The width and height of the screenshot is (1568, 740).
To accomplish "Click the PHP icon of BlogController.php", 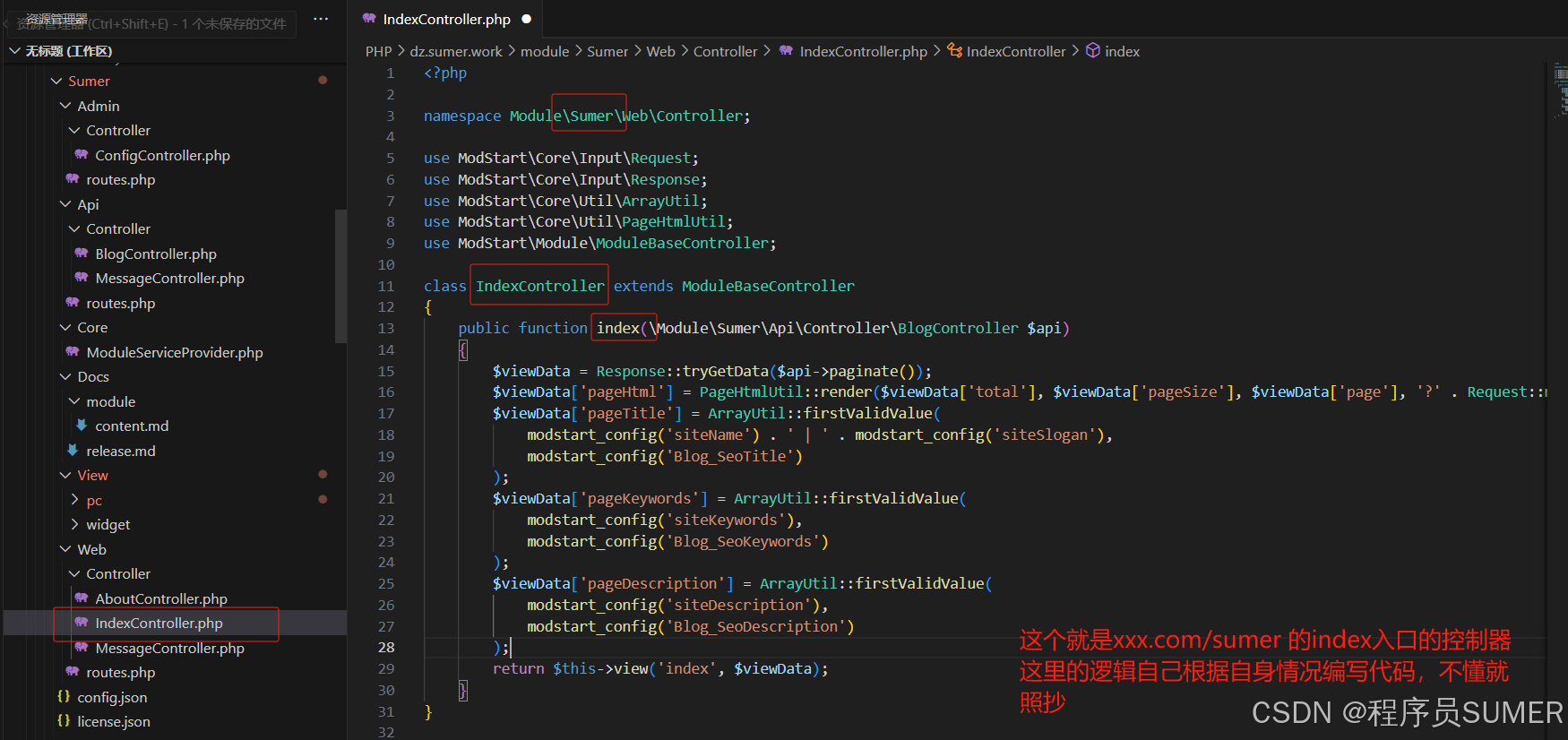I will coord(82,254).
